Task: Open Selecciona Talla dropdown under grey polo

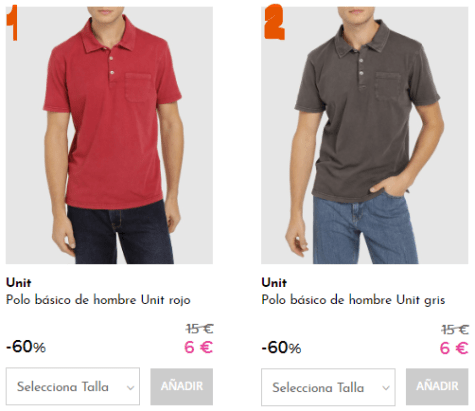Action: (328, 387)
